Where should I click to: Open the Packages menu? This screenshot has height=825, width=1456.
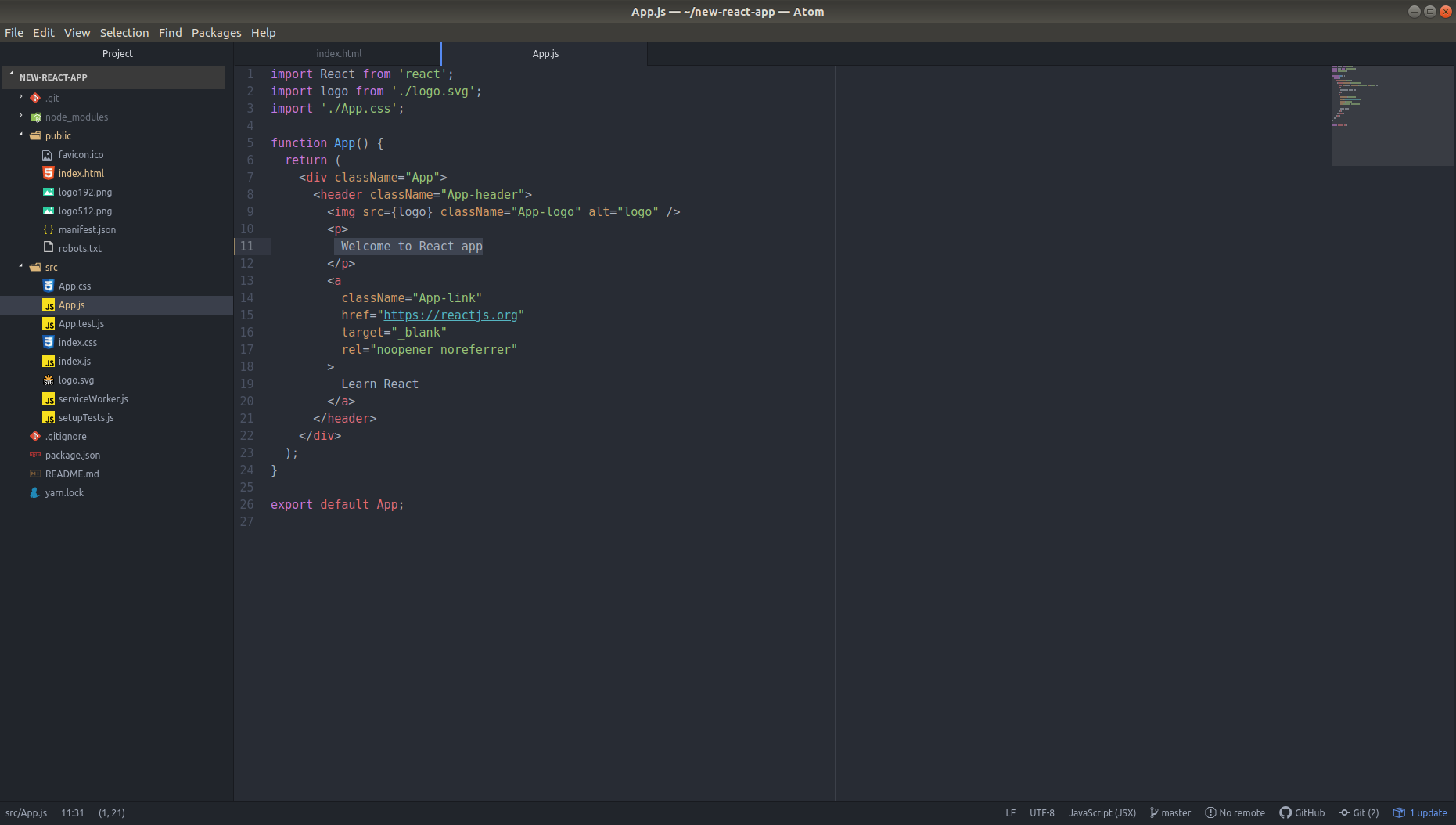tap(216, 33)
